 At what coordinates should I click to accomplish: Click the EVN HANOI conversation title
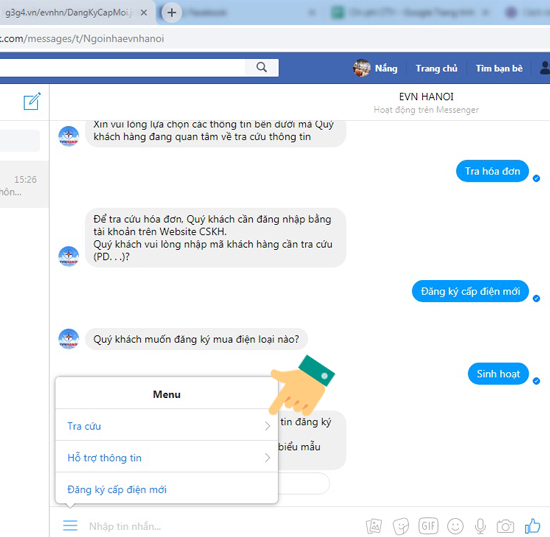click(426, 96)
